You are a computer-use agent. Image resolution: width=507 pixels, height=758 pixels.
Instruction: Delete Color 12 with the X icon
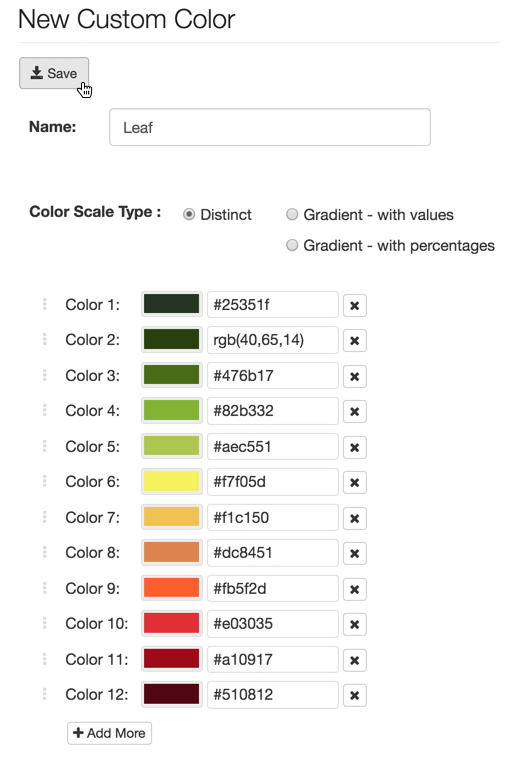(354, 695)
